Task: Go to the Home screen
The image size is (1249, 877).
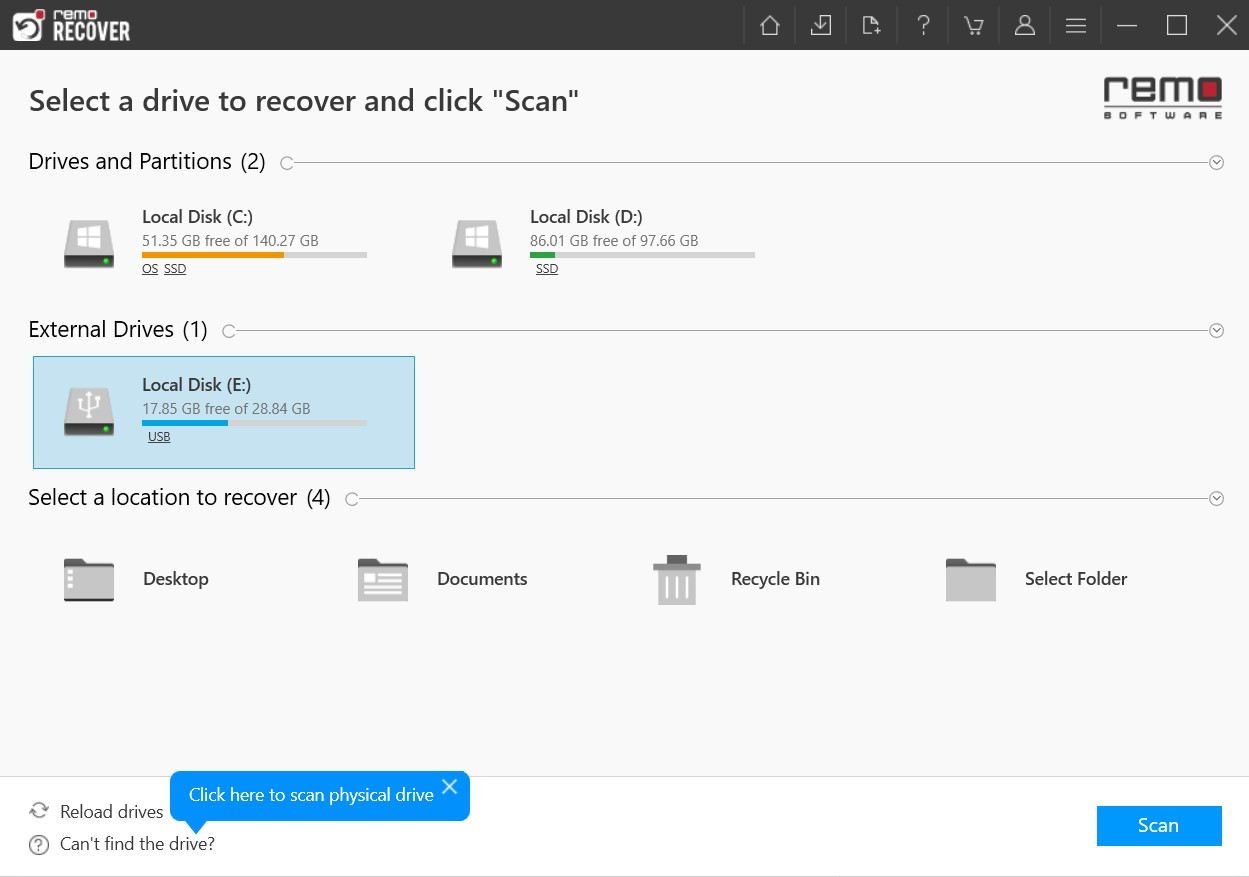Action: coord(769,25)
